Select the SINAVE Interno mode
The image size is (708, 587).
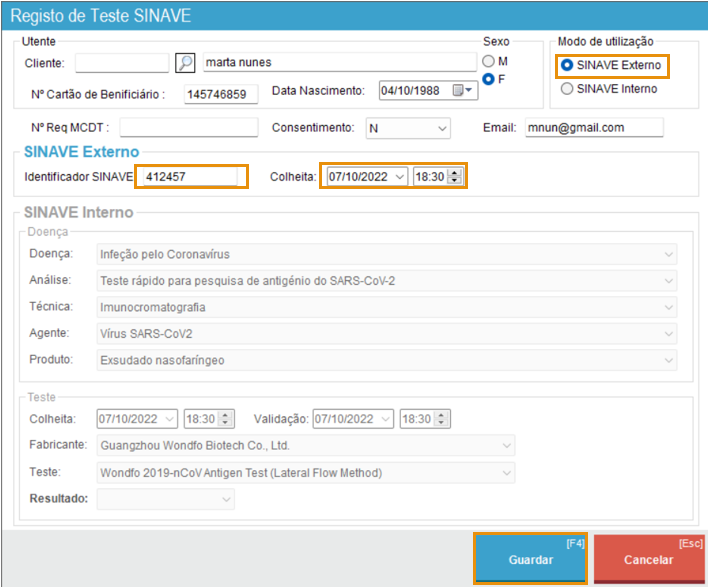pyautogui.click(x=568, y=89)
